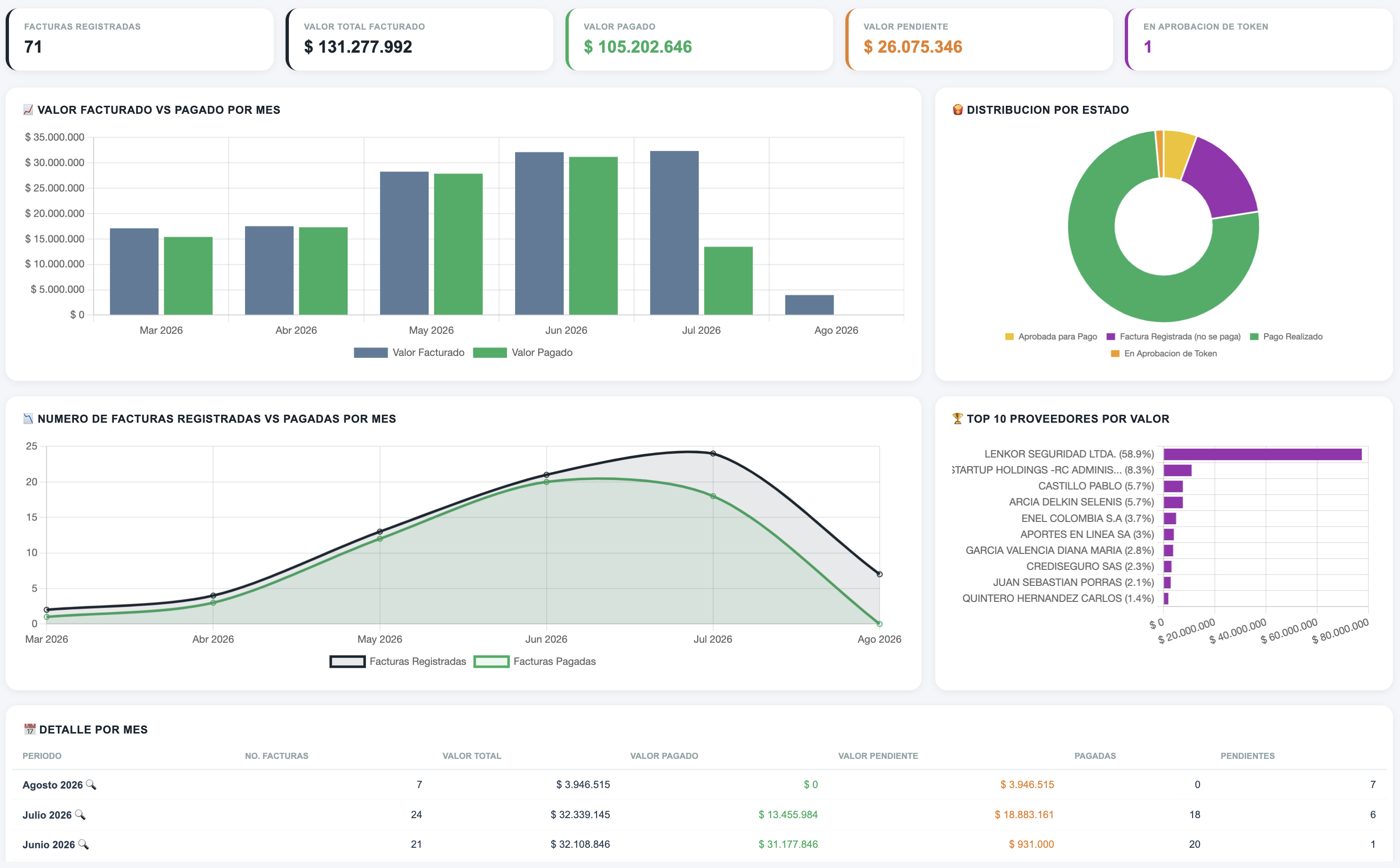1400x868 pixels.
Task: Click the Jul 2026 Valor Facturado bar
Action: (674, 232)
